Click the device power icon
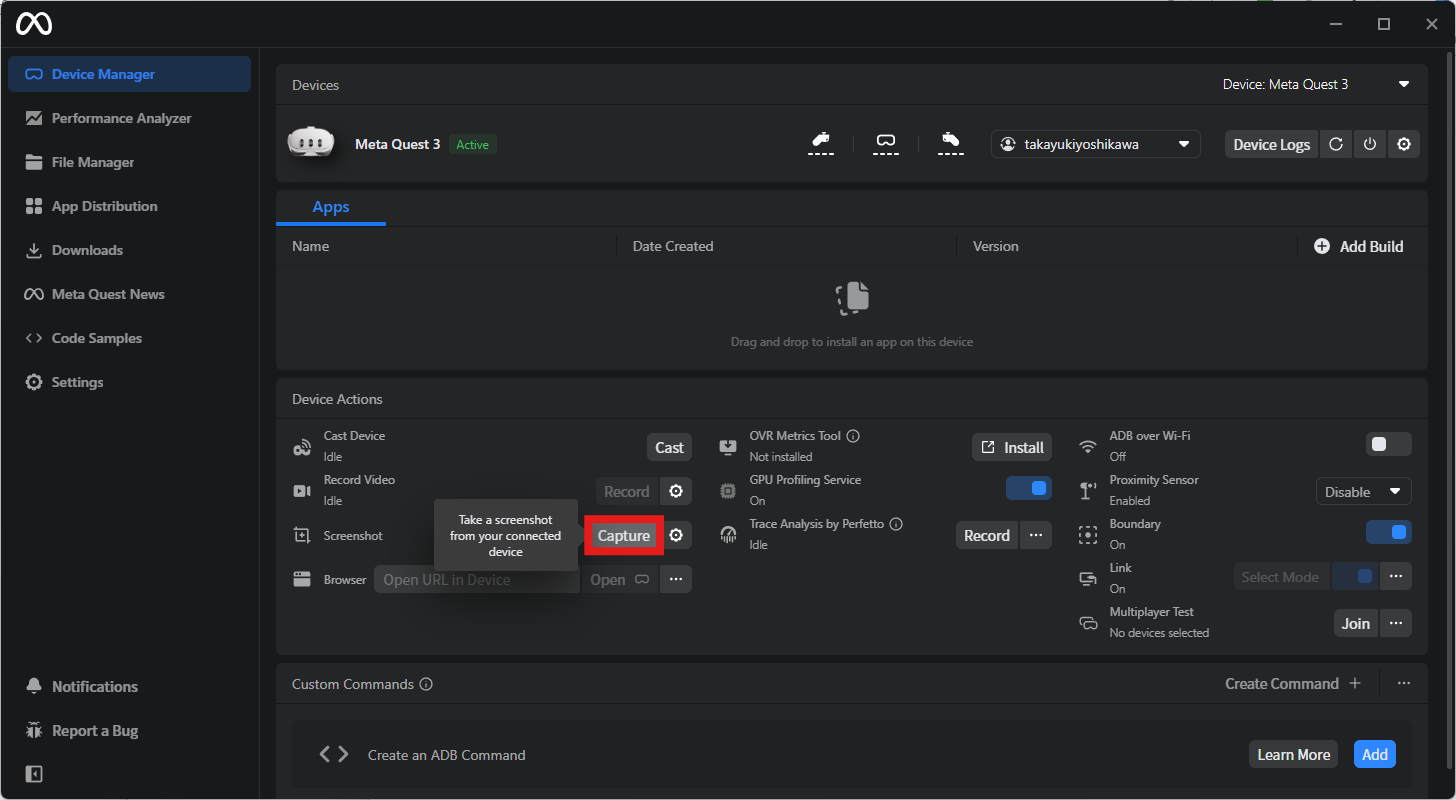The height and width of the screenshot is (800, 1456). coord(1370,145)
